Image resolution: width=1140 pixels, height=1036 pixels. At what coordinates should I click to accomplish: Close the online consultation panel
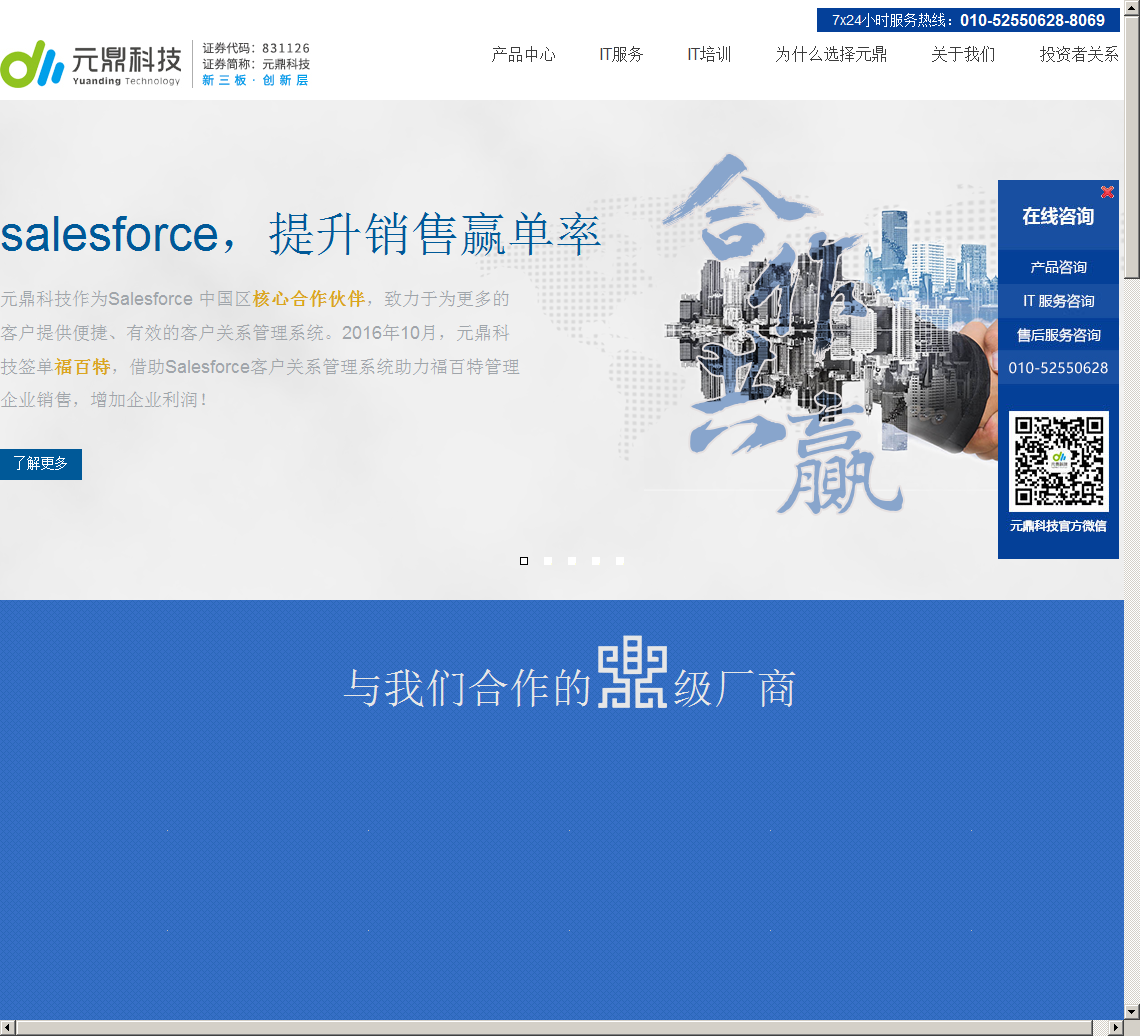point(1107,192)
